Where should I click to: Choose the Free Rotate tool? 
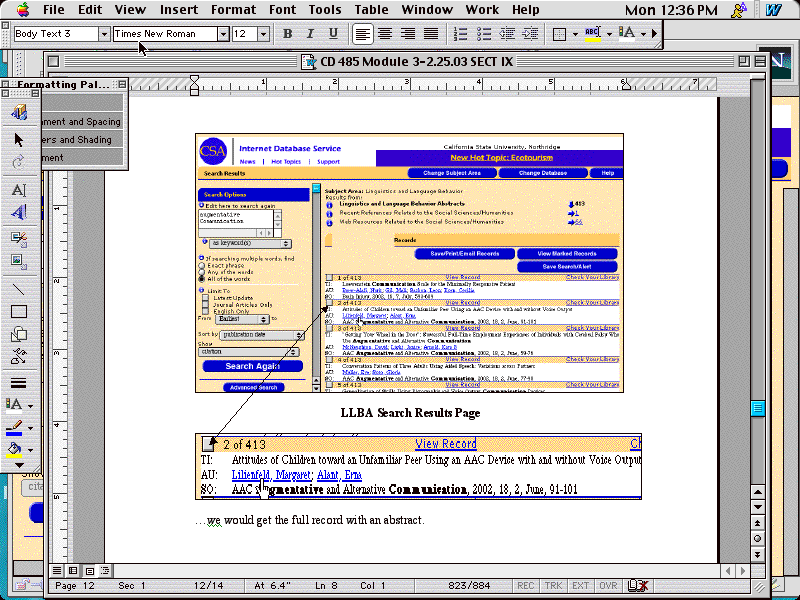19,162
